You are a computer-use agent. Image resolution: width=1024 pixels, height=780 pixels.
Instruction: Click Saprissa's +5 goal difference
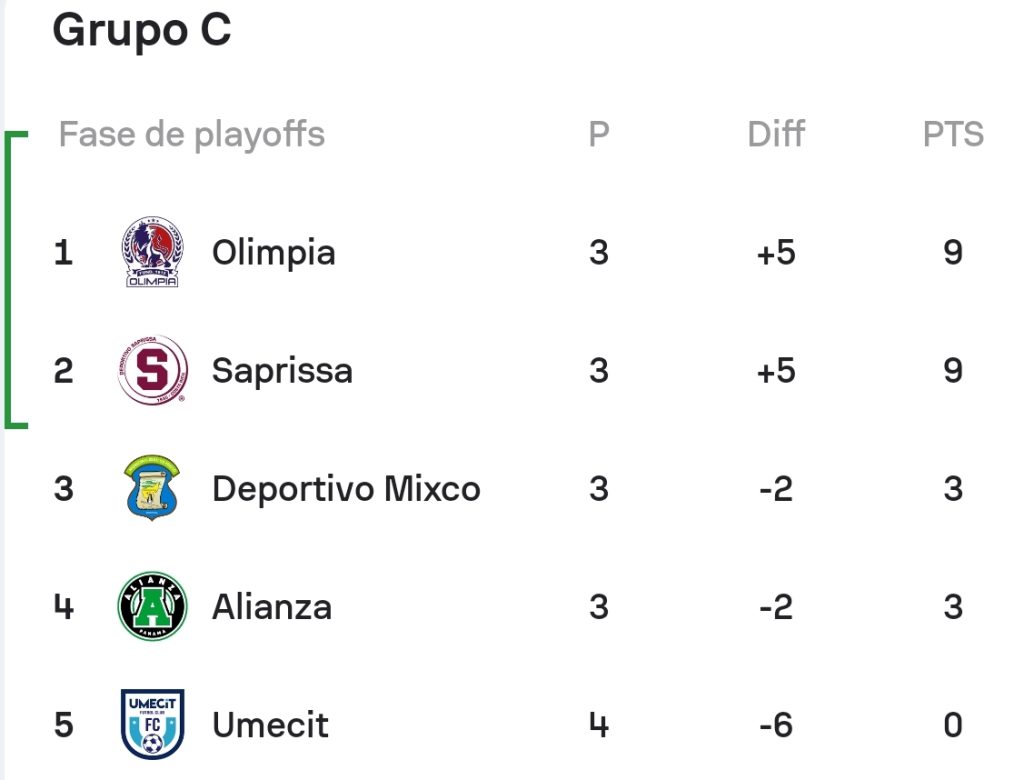point(776,371)
